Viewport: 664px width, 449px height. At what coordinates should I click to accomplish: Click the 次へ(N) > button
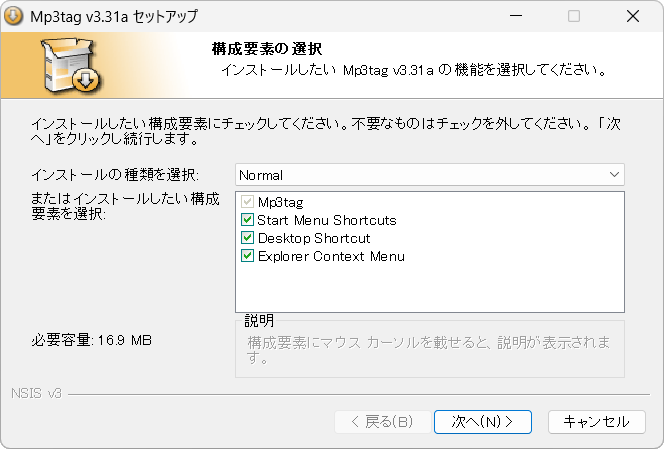(x=482, y=422)
